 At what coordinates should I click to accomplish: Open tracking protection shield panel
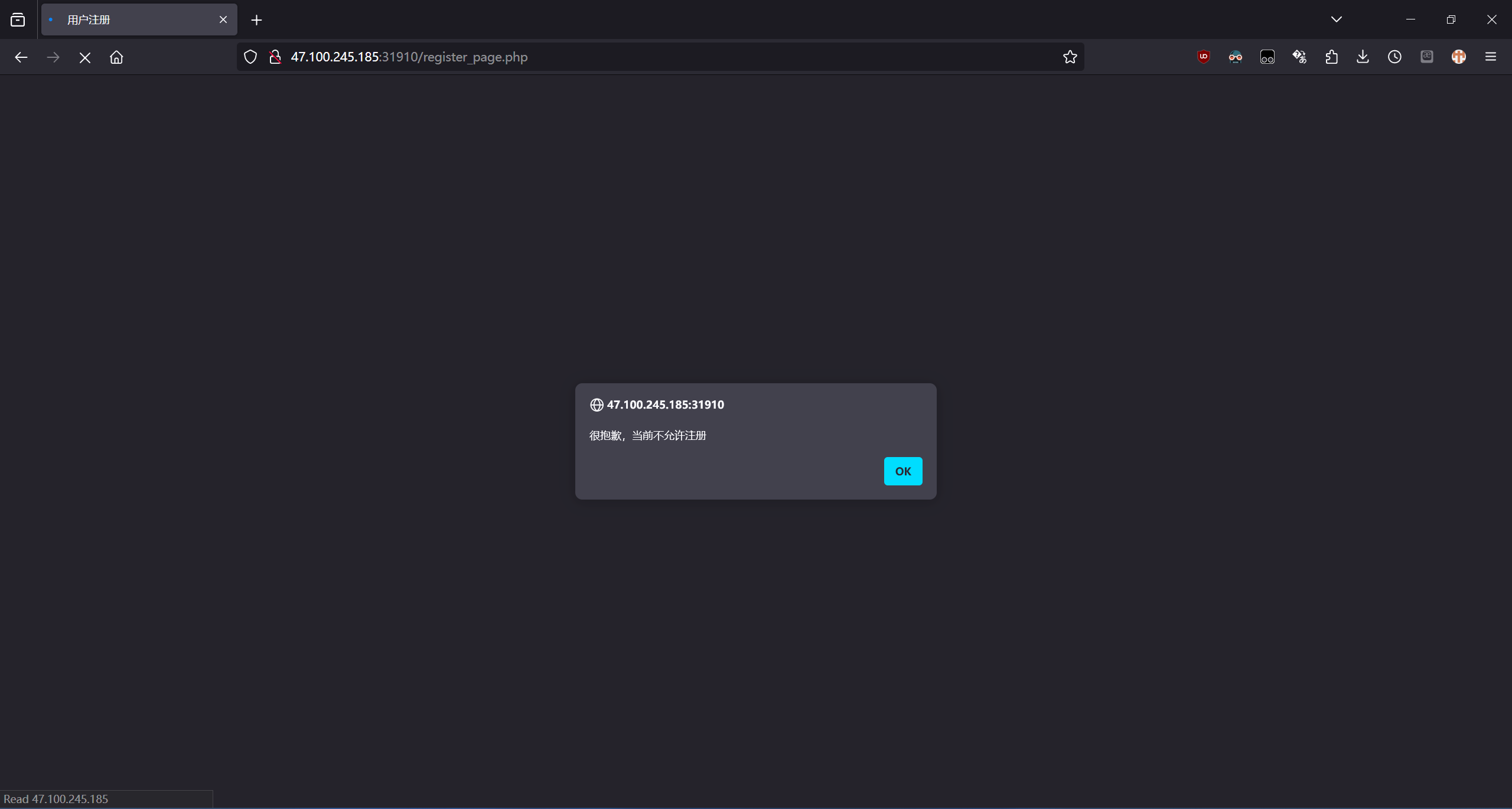(250, 57)
